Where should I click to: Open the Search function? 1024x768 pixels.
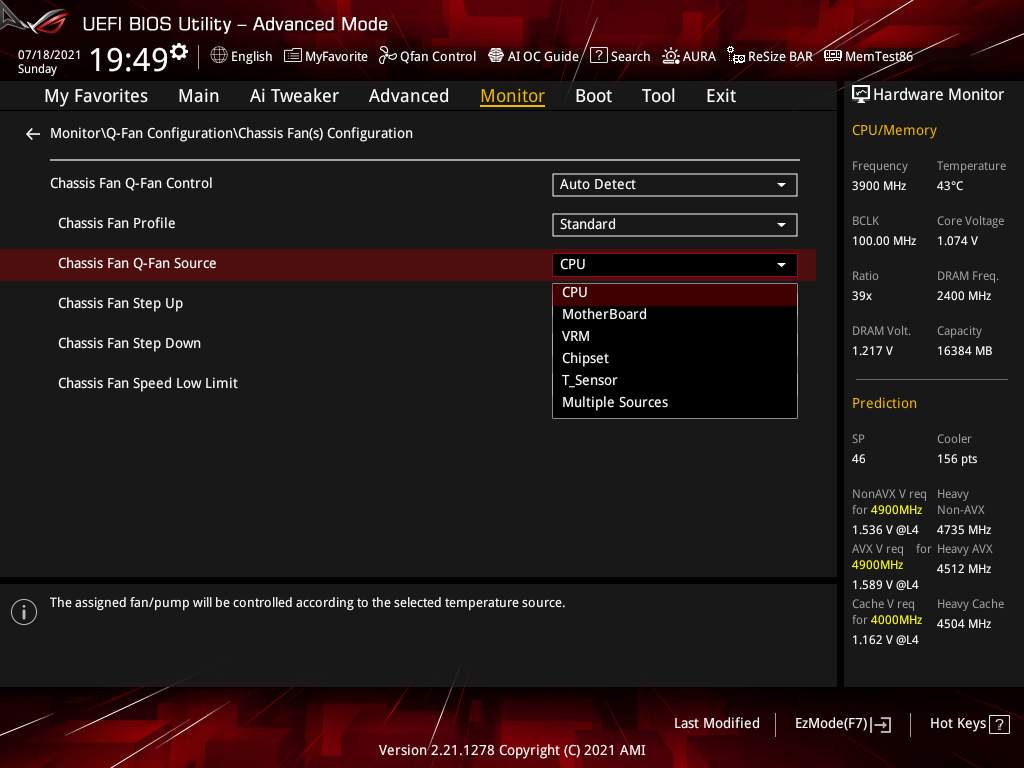tap(620, 56)
